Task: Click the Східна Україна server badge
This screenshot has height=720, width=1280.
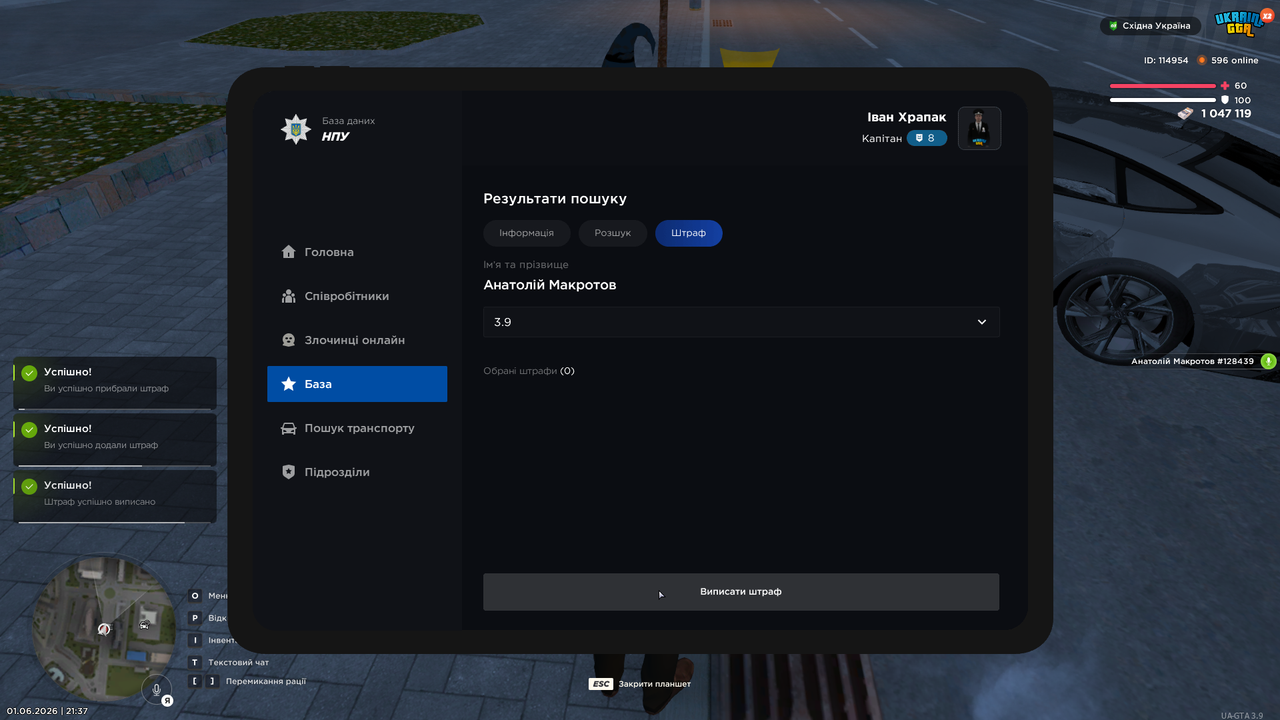Action: click(x=1150, y=26)
